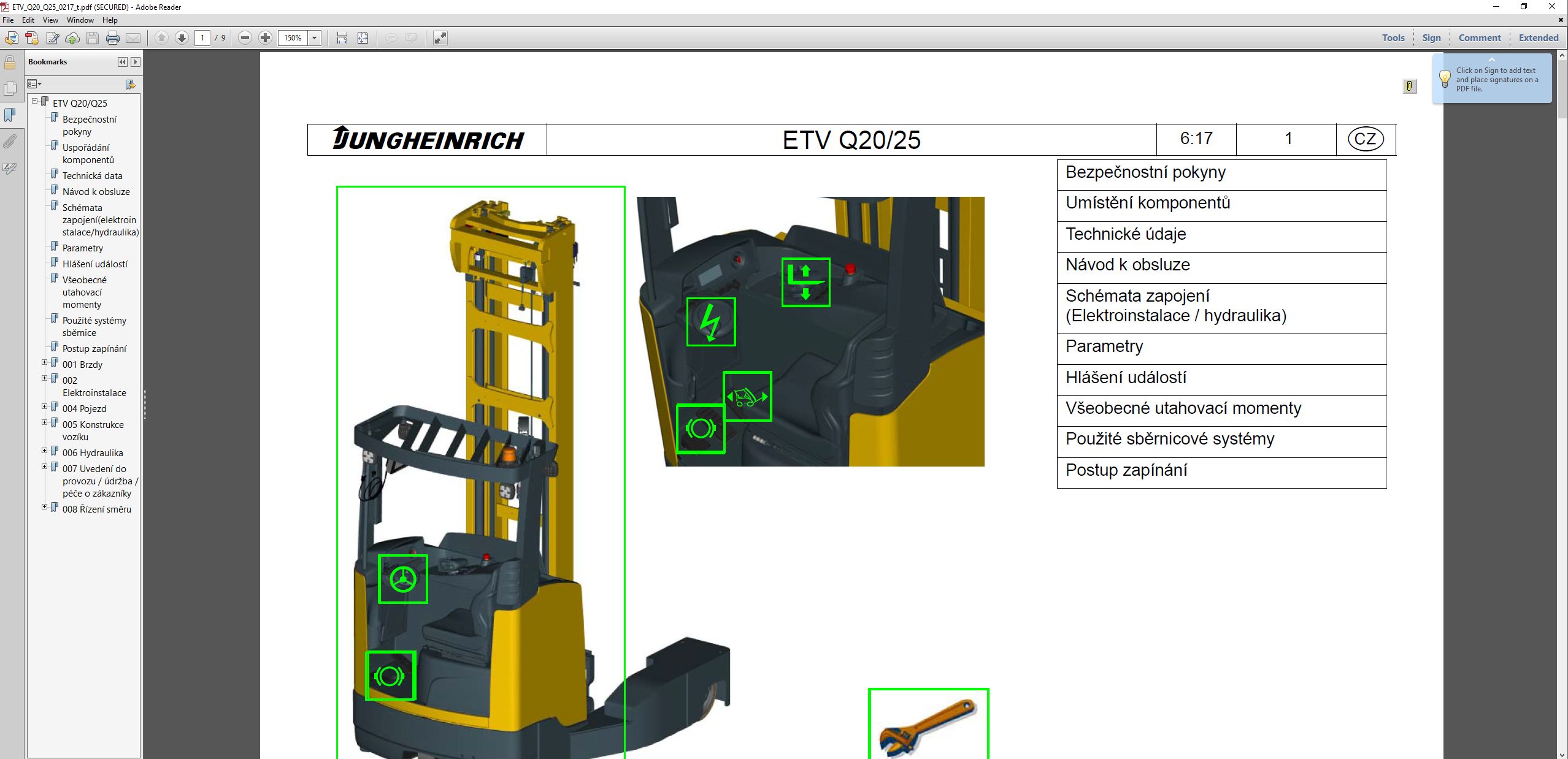Open the Page Thumbnails panel icon

point(9,88)
